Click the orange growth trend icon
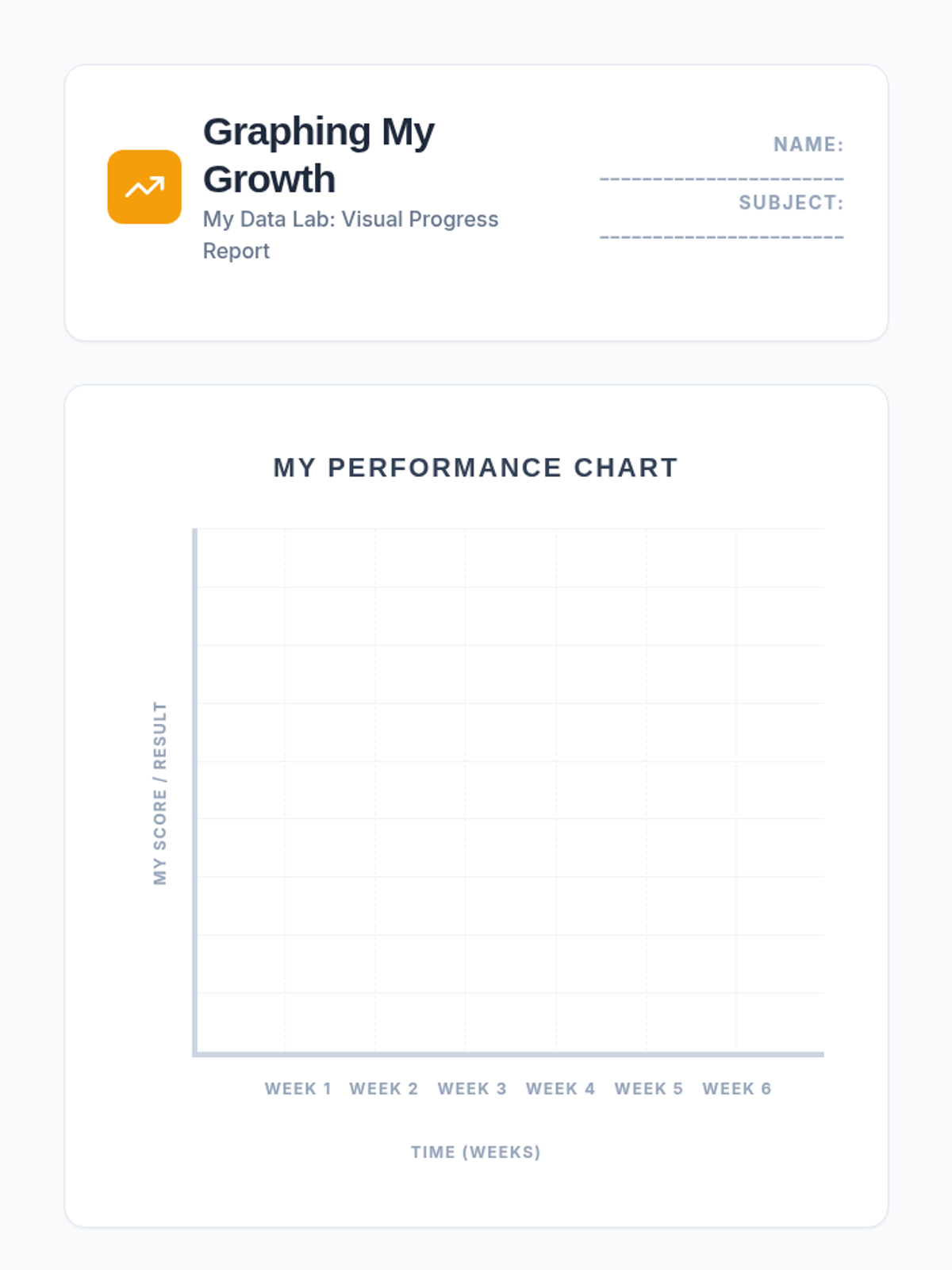Viewport: 952px width, 1270px height. coord(144,187)
